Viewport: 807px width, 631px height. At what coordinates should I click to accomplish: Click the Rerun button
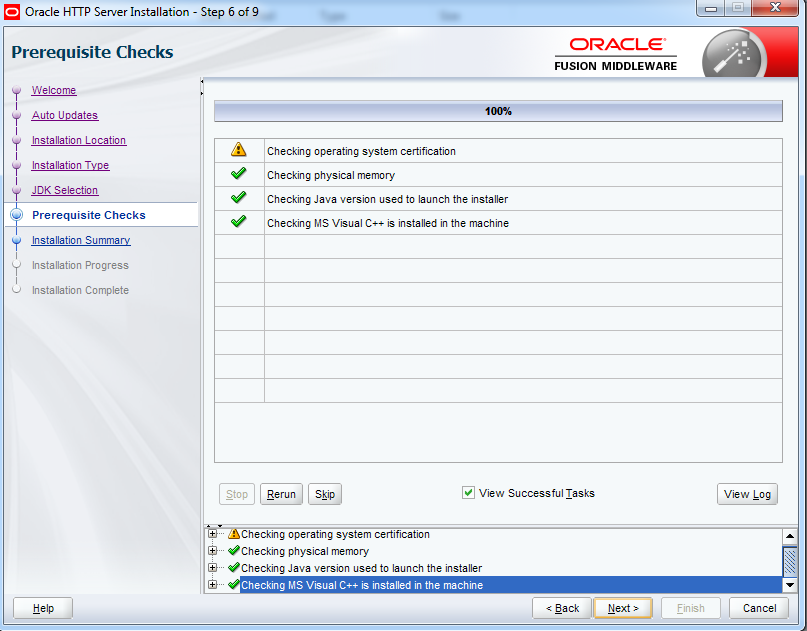(x=281, y=494)
